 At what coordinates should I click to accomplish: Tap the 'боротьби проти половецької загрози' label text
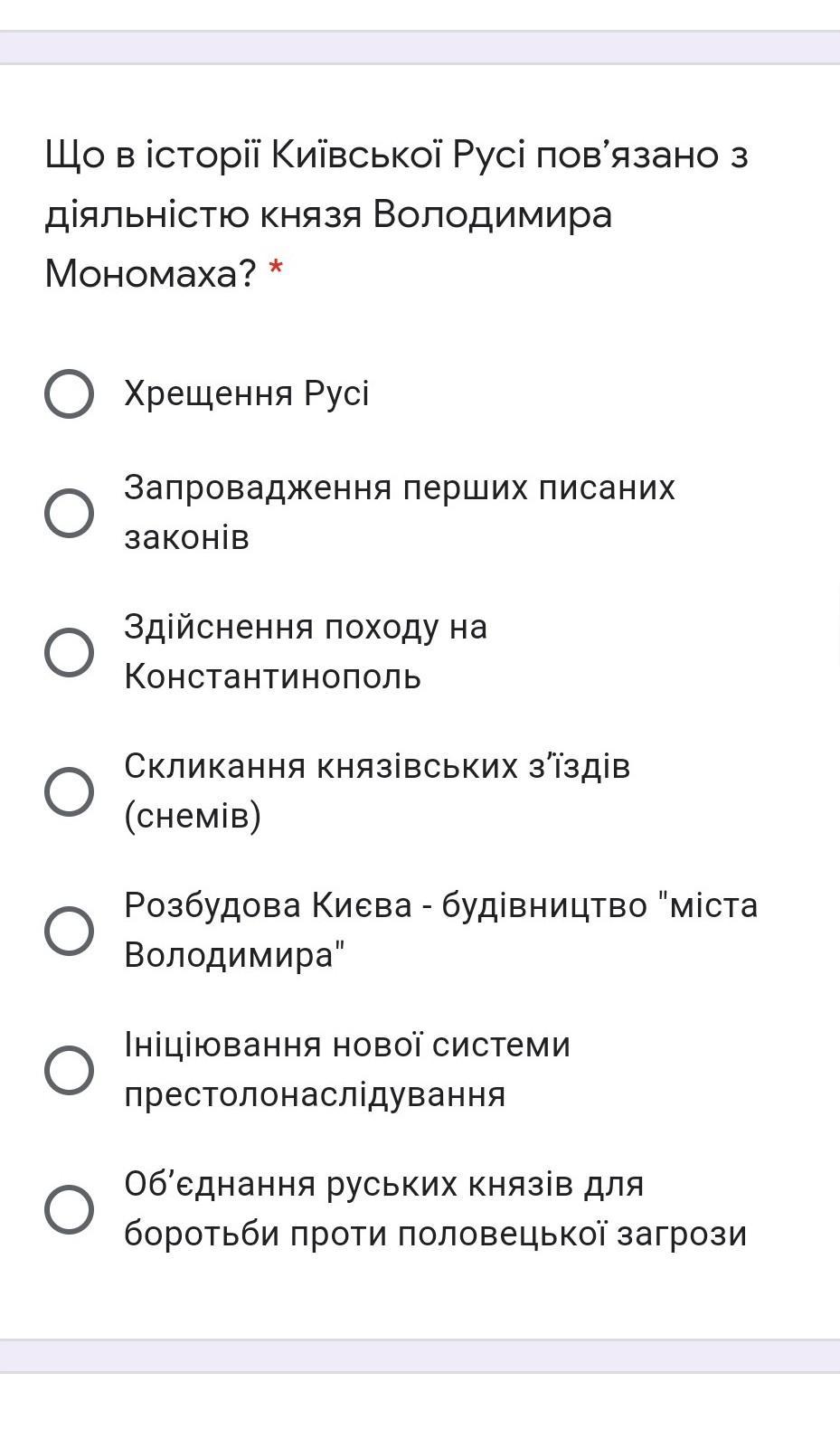click(435, 1234)
